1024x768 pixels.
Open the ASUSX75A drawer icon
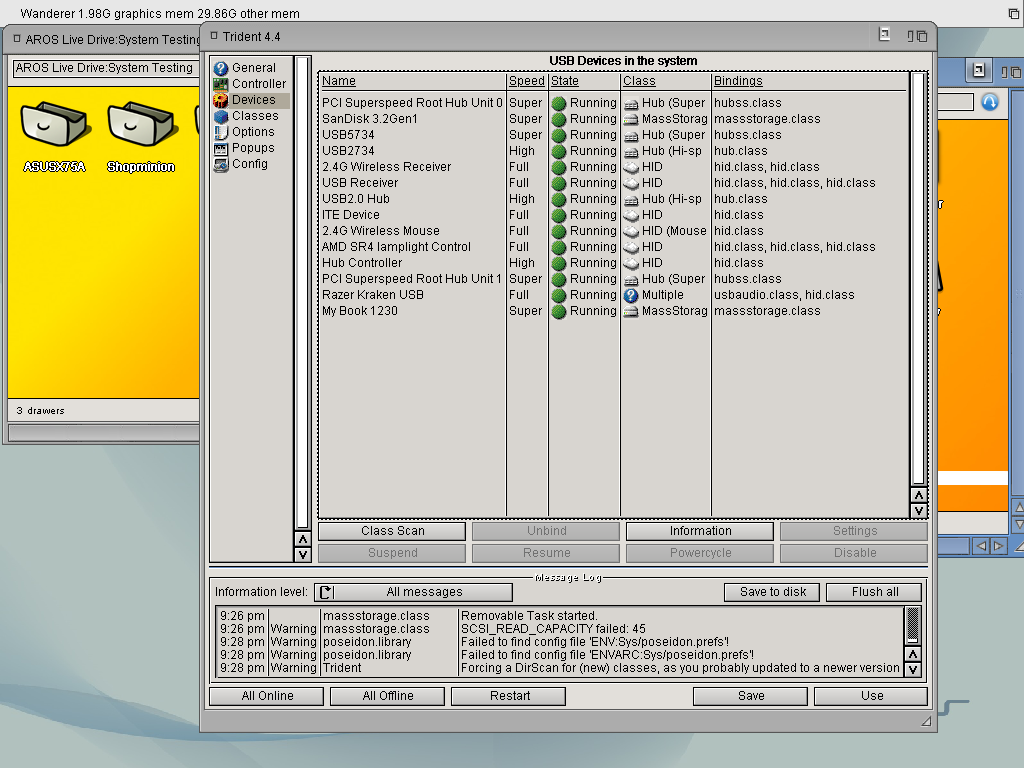[54, 124]
